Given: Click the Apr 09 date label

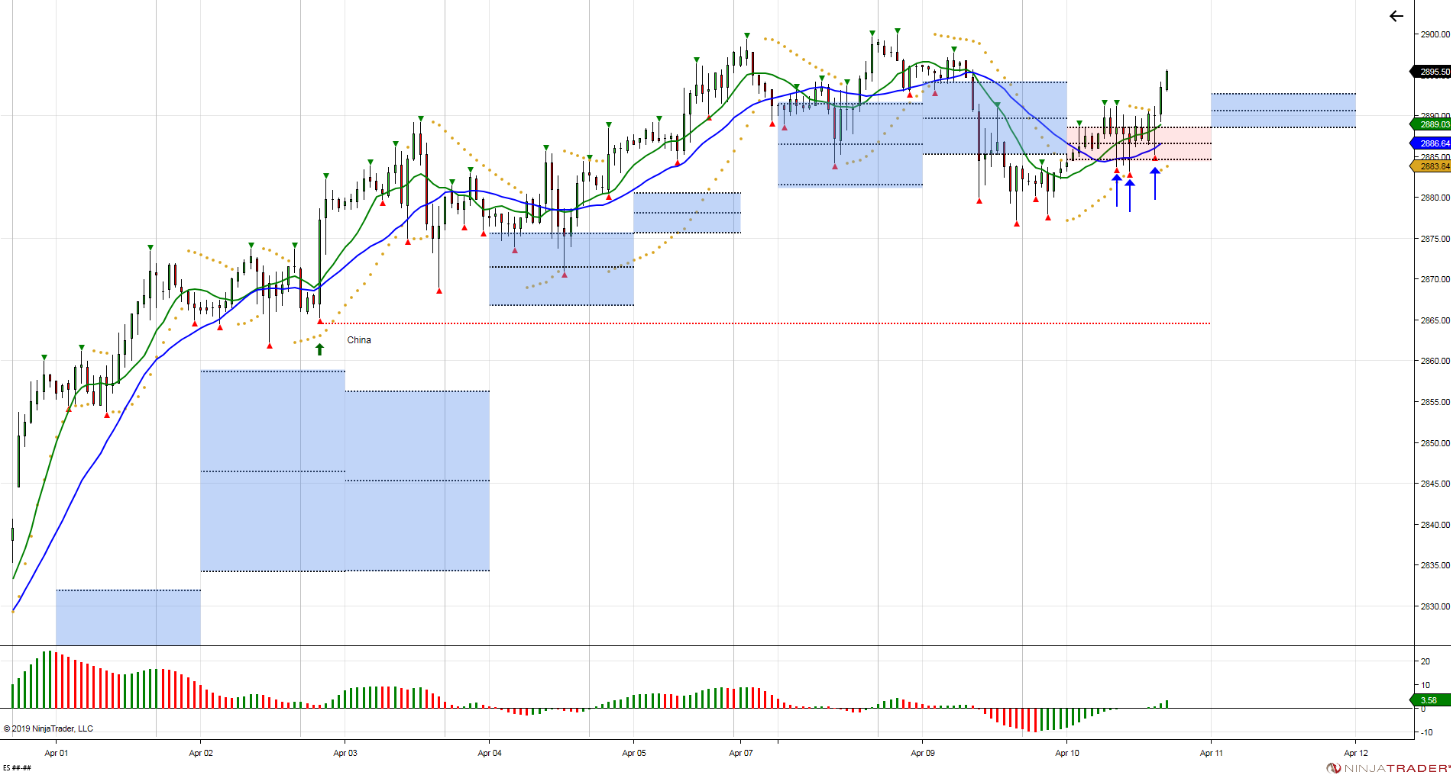Looking at the screenshot, I should point(923,751).
